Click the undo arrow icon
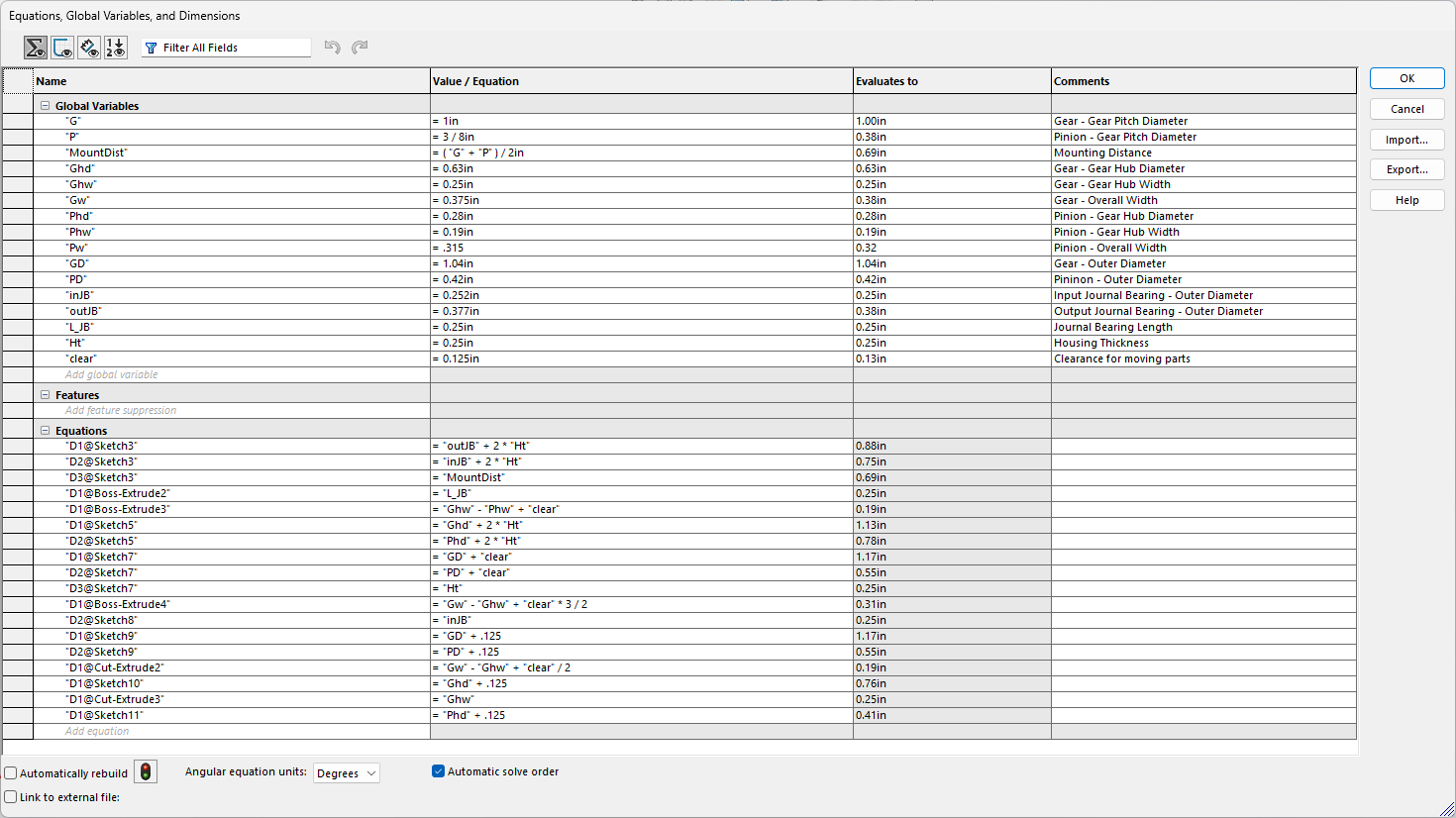 click(333, 48)
